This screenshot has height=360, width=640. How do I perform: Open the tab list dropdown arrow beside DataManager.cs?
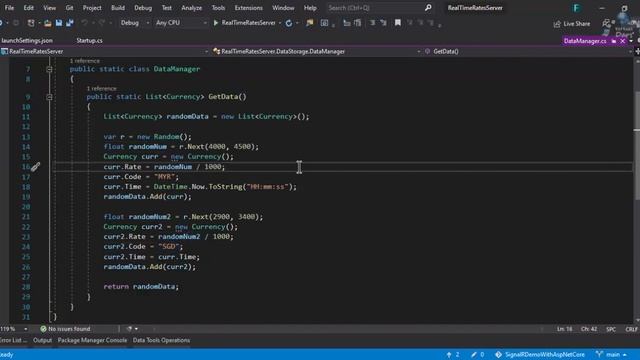point(631,41)
